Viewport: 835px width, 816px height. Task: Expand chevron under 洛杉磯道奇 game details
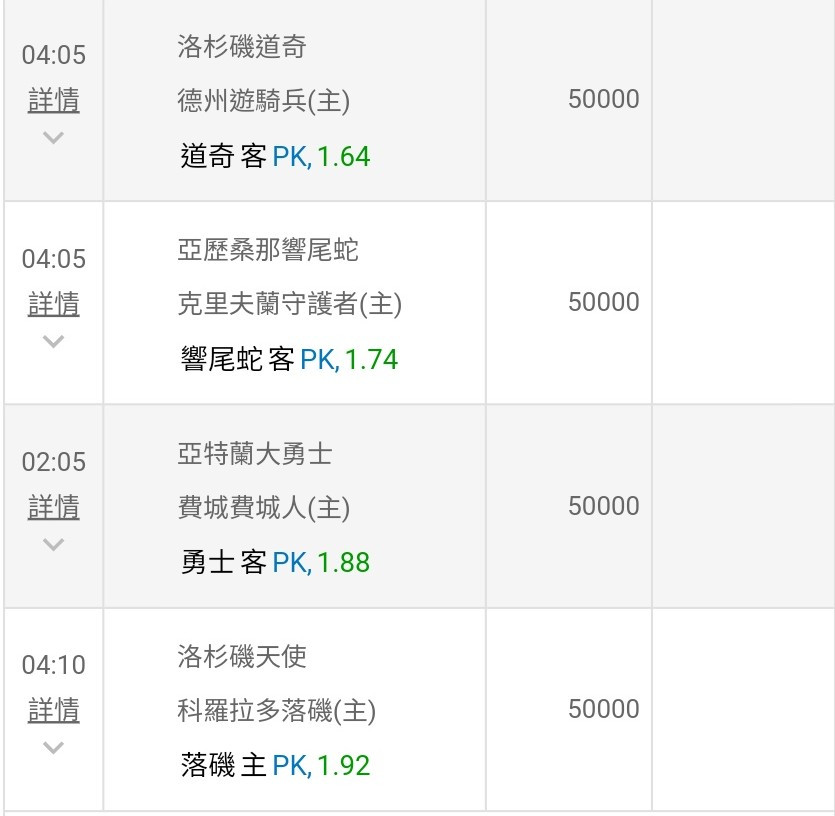(x=53, y=137)
